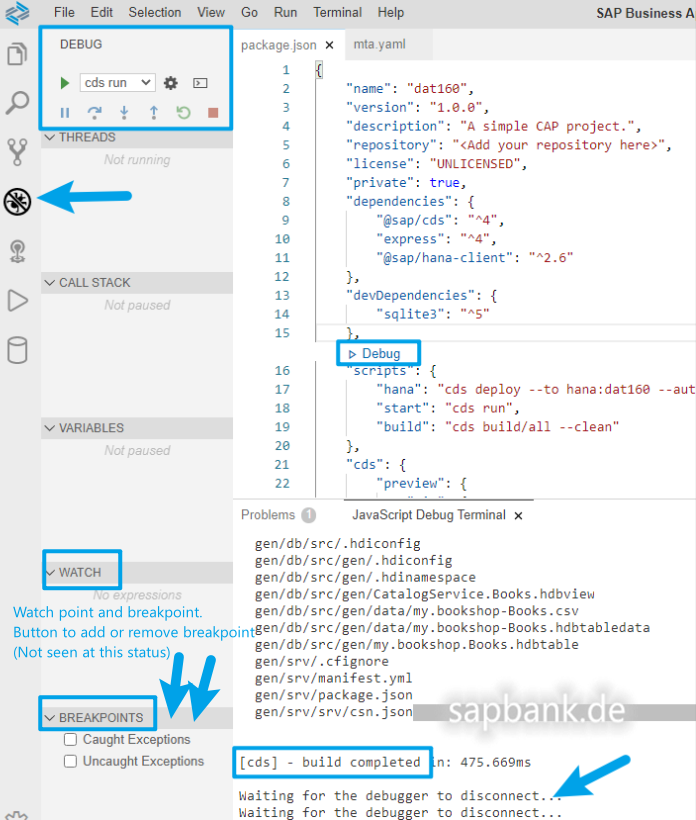
Task: Open the Explorer files icon in sidebar
Action: tap(17, 54)
